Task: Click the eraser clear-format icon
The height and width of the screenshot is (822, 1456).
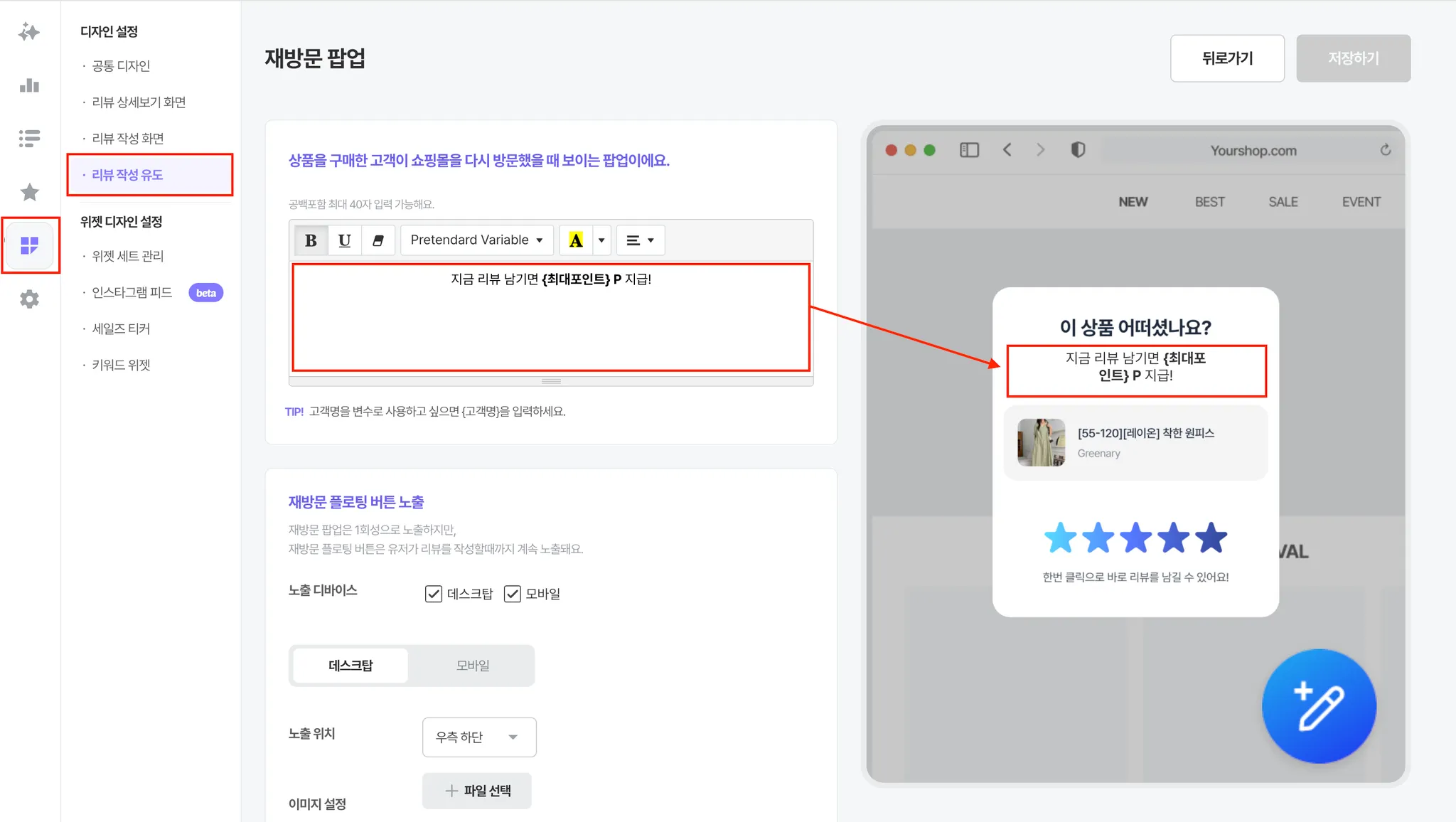Action: coord(378,240)
